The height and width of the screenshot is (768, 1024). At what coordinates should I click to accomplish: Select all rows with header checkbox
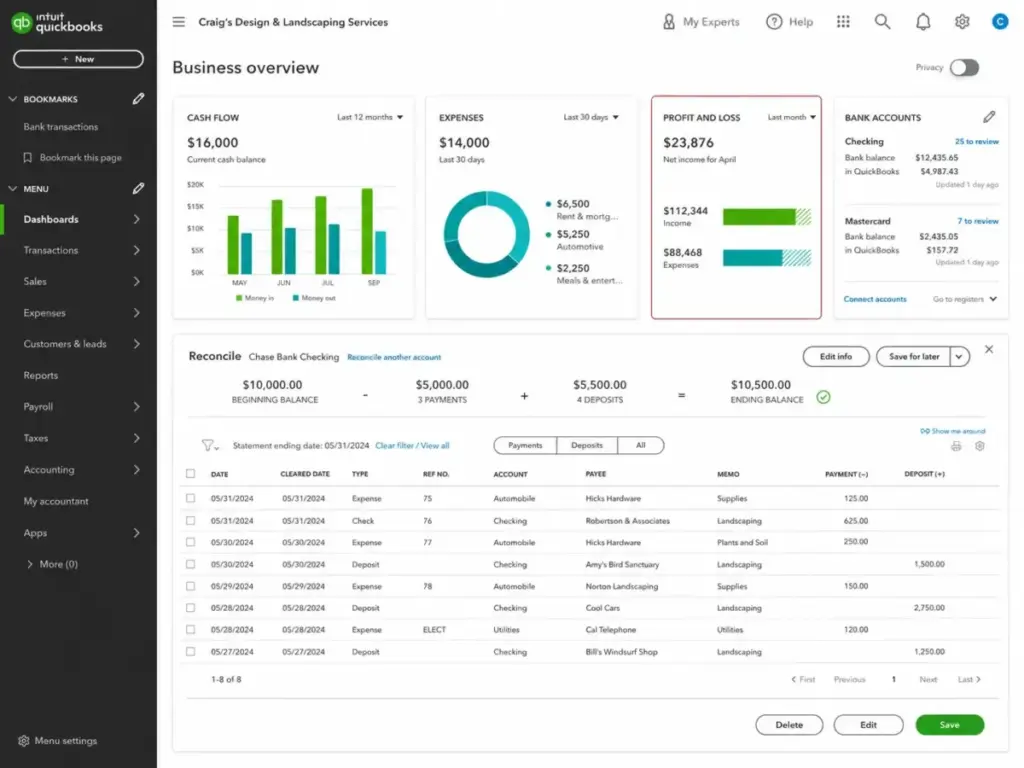click(x=191, y=473)
